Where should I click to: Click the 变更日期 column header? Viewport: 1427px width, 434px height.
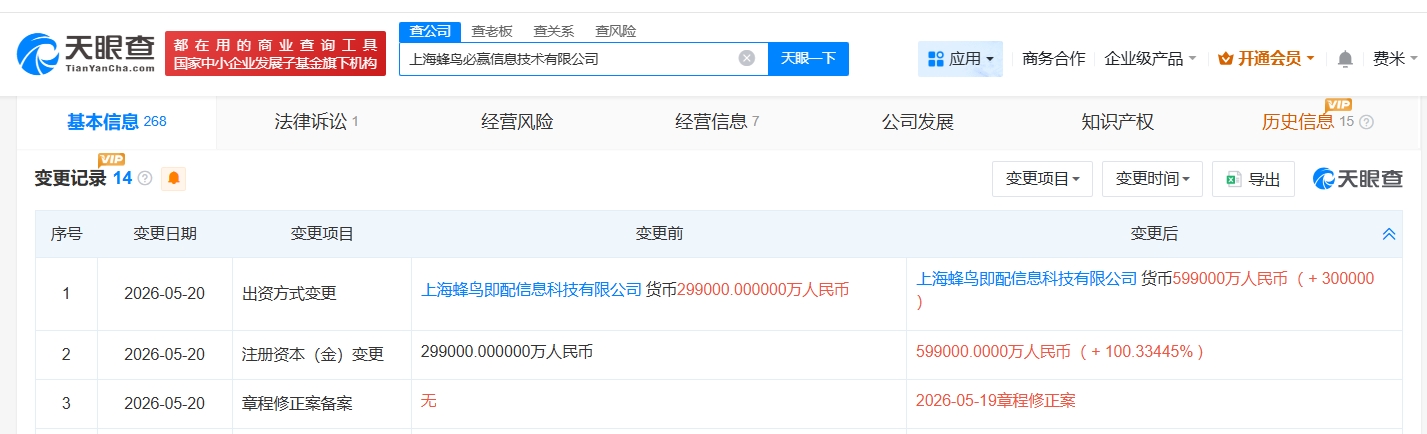click(x=165, y=234)
